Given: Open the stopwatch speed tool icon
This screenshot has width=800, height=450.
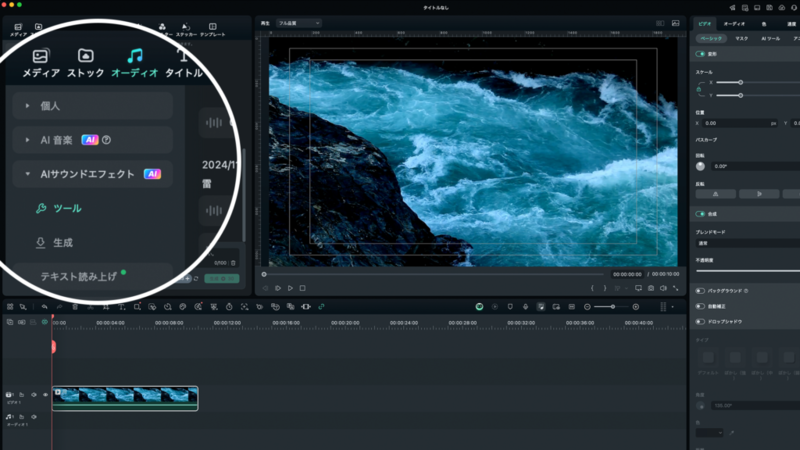Looking at the screenshot, I should (x=229, y=307).
